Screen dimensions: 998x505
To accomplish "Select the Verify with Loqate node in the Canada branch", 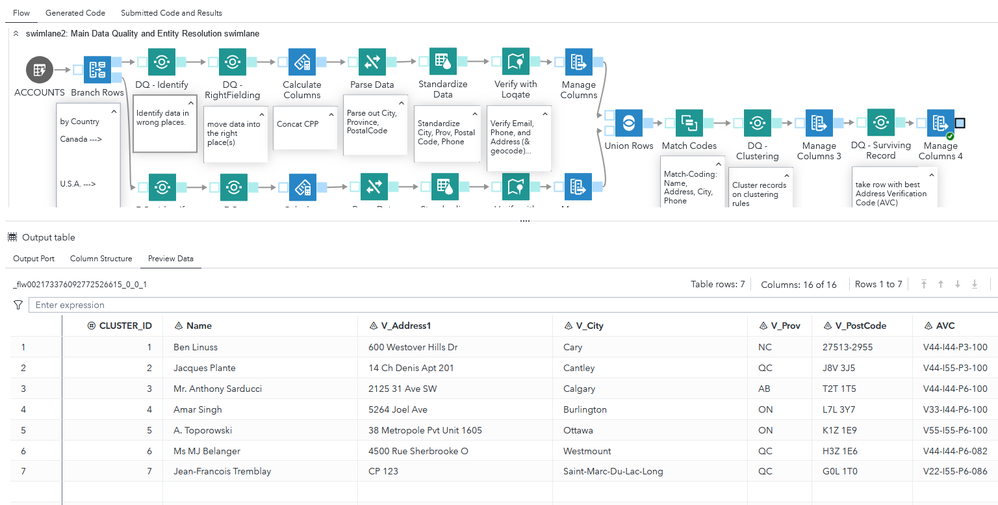I will coord(516,62).
